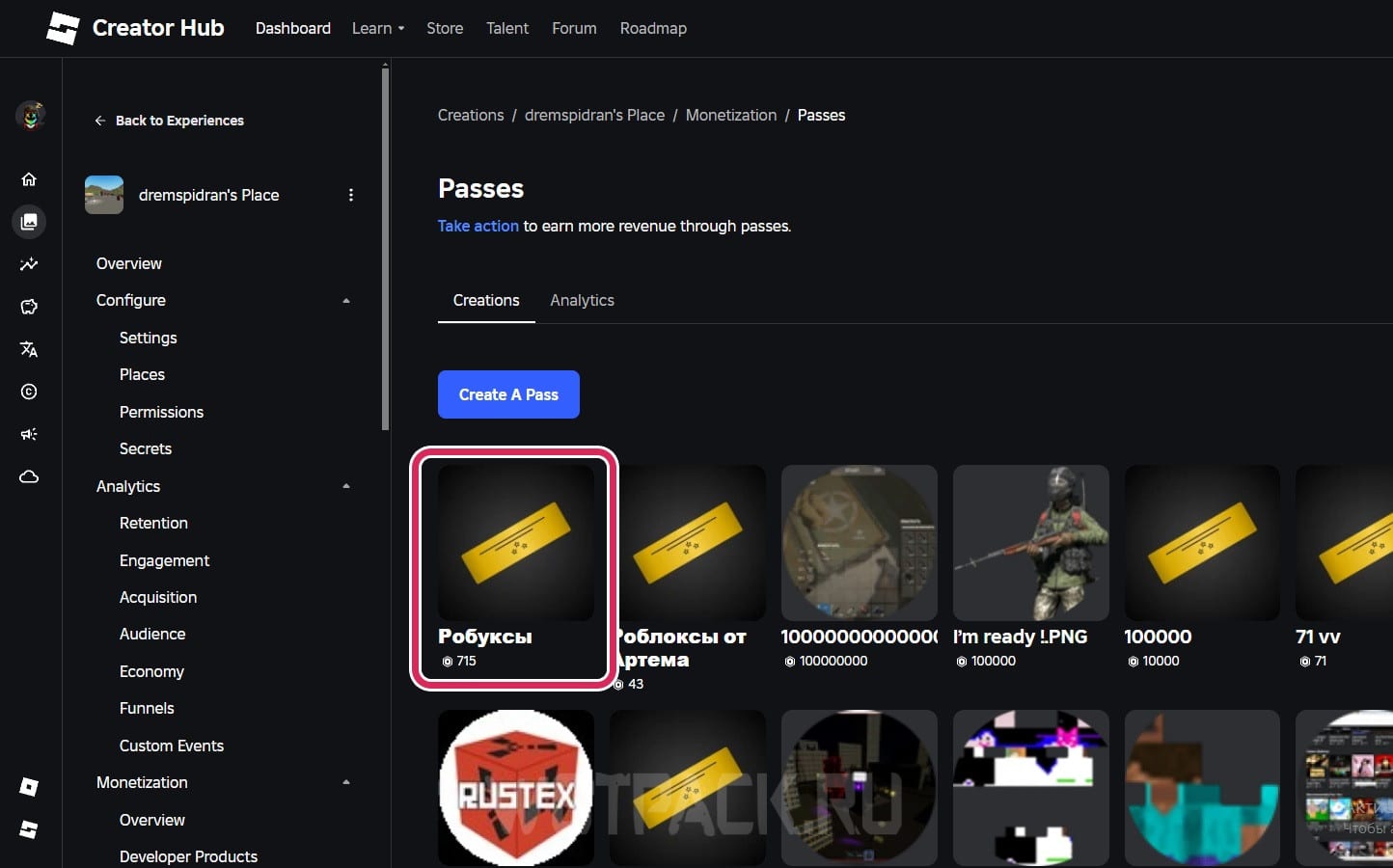Click the Creations breadcrumb link

pos(471,115)
